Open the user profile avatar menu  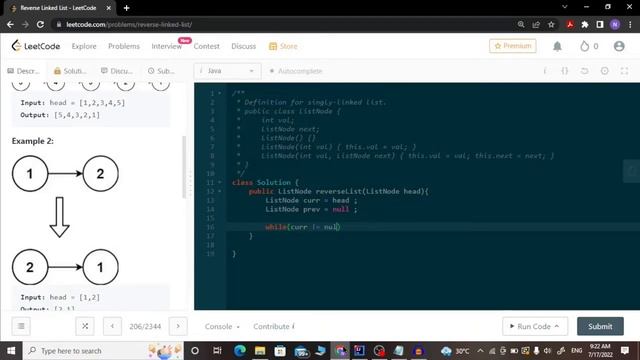(x=619, y=46)
